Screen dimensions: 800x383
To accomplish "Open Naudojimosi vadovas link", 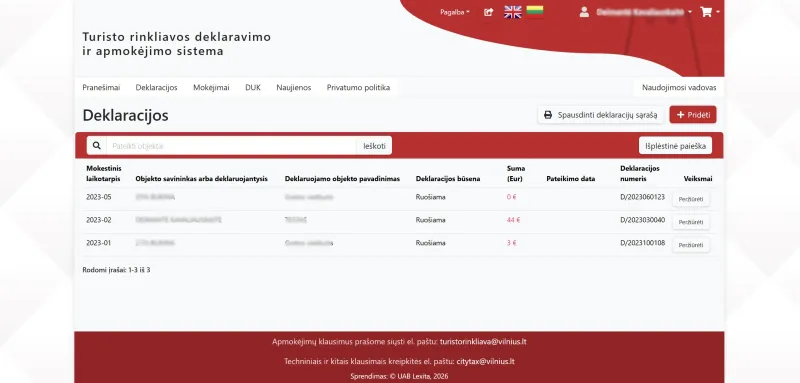I will click(x=679, y=88).
